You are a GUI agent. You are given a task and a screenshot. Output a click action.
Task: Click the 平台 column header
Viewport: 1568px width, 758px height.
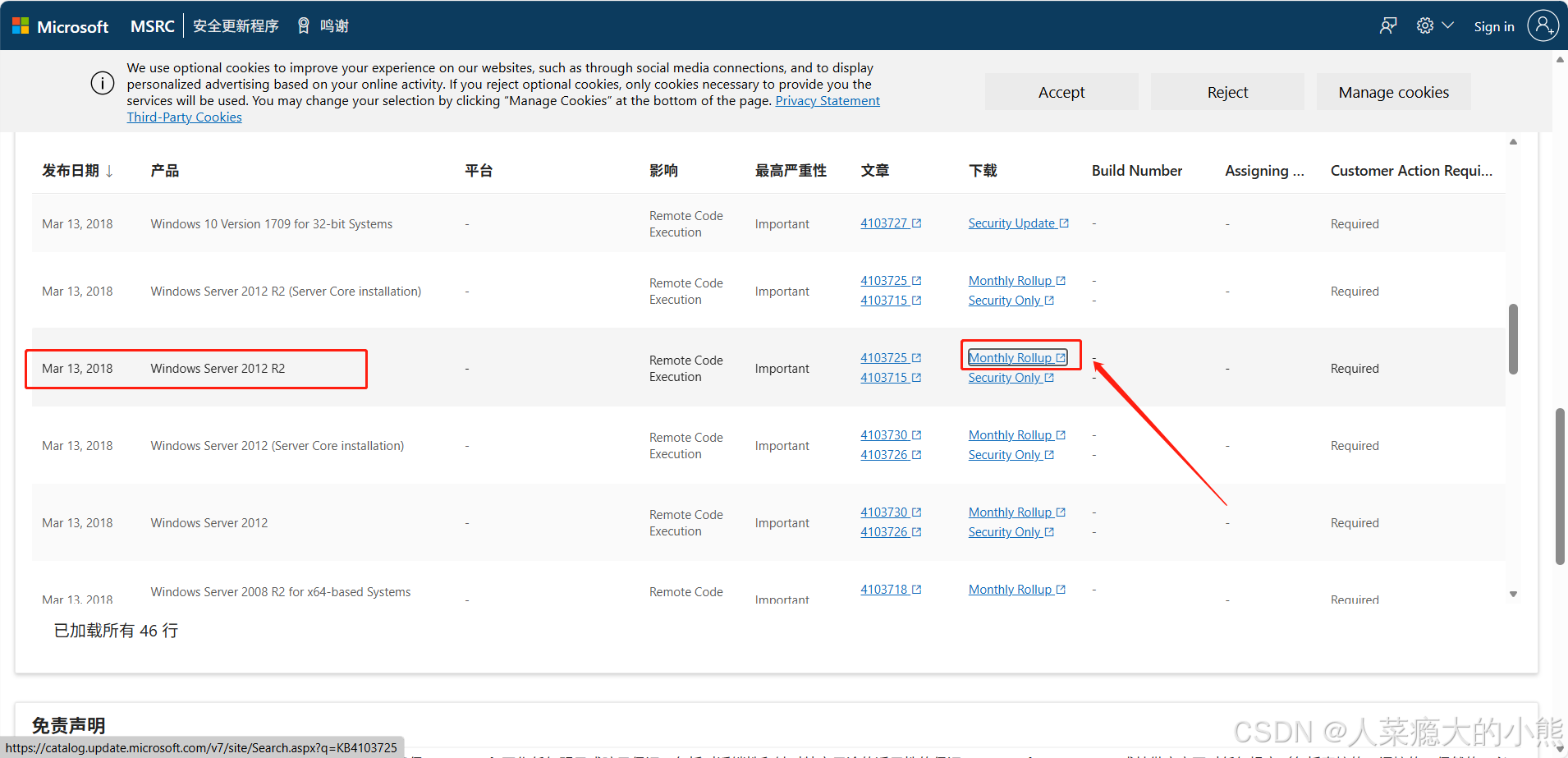pyautogui.click(x=479, y=171)
